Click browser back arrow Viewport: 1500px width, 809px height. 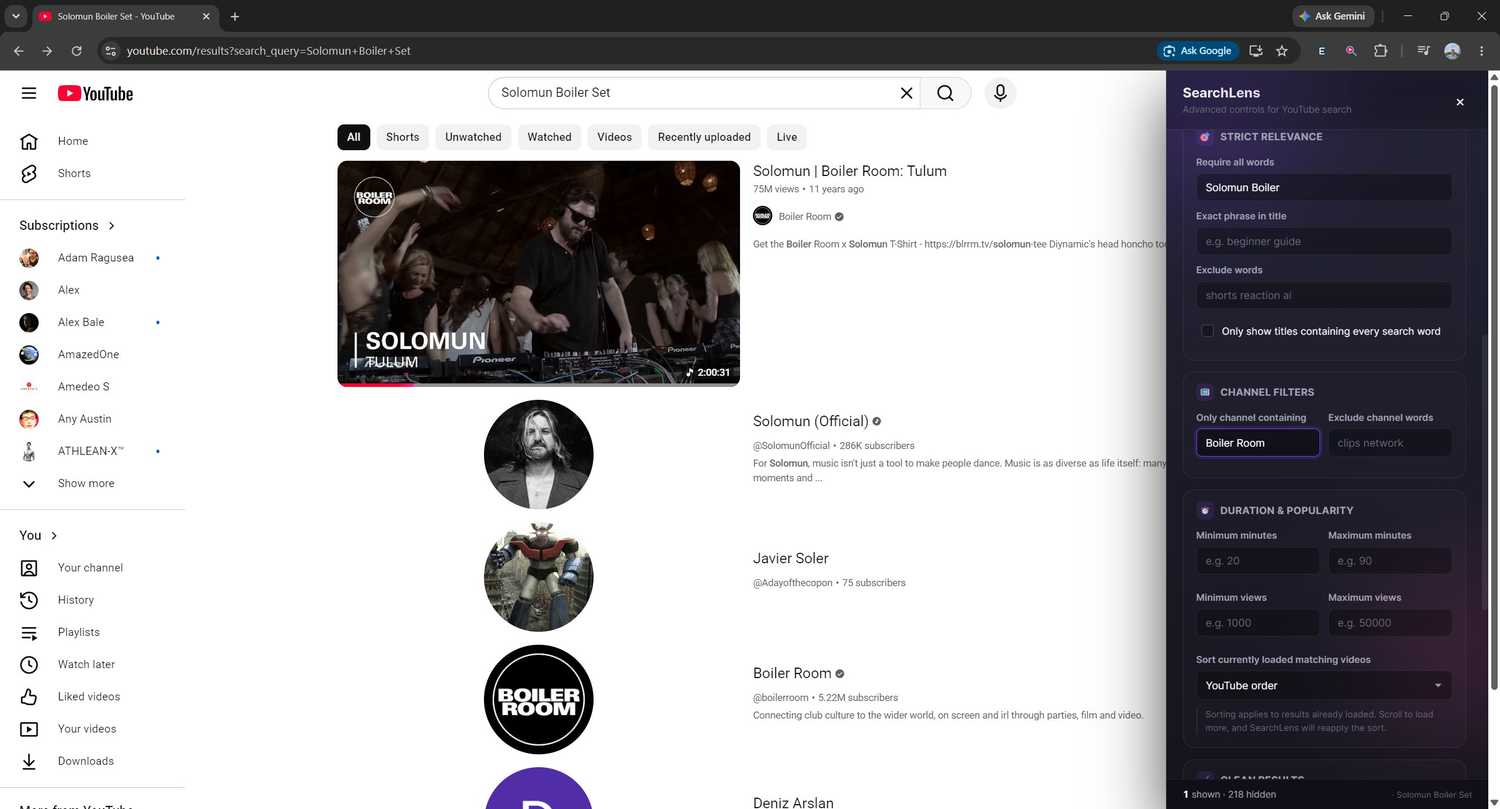(18, 50)
